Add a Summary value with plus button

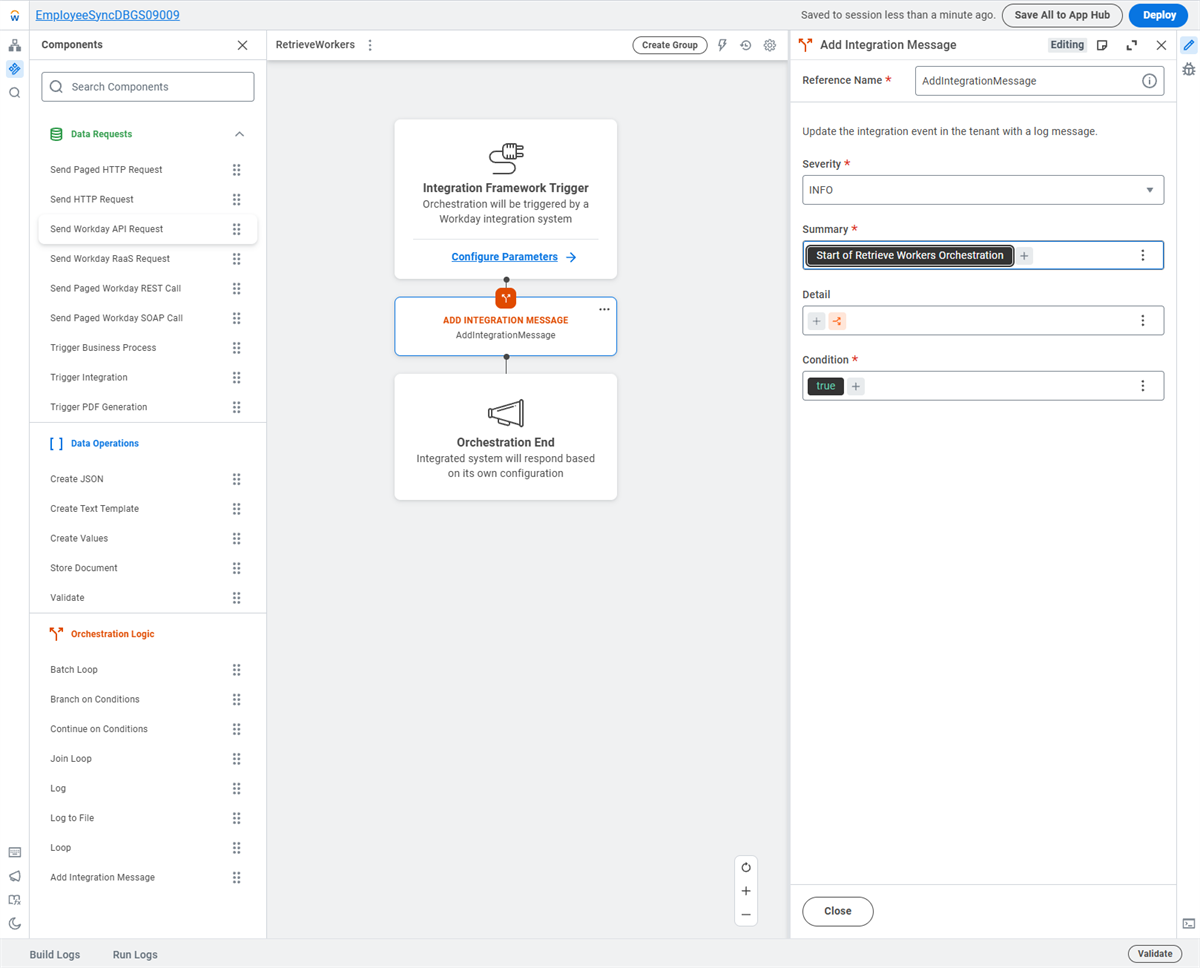pyautogui.click(x=1024, y=256)
